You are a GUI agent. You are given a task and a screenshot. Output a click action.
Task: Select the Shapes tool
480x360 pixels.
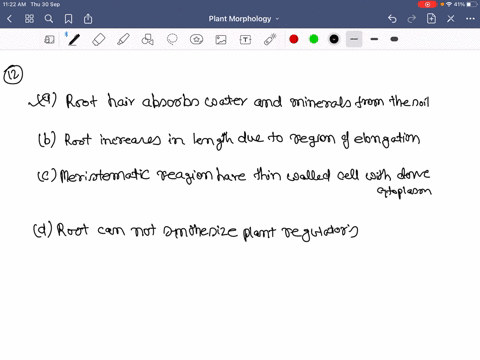(x=147, y=40)
